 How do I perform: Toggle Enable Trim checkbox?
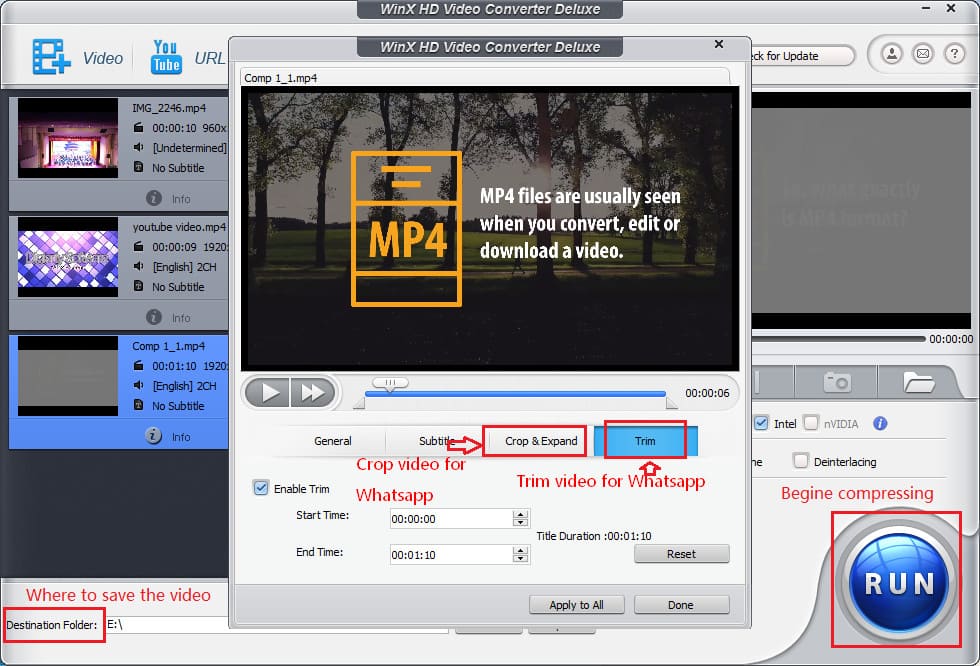[x=261, y=488]
